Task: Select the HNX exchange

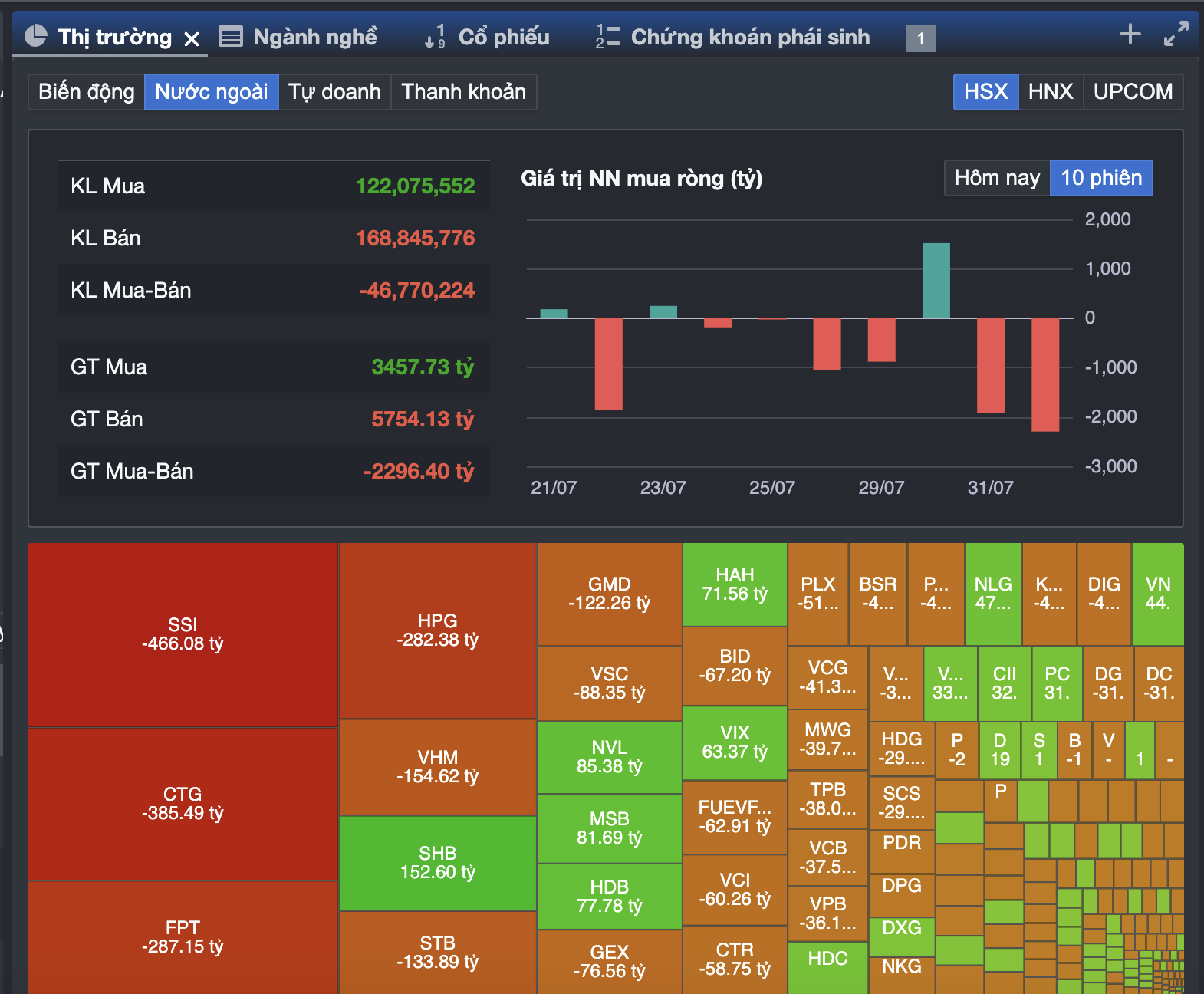Action: pyautogui.click(x=1050, y=92)
